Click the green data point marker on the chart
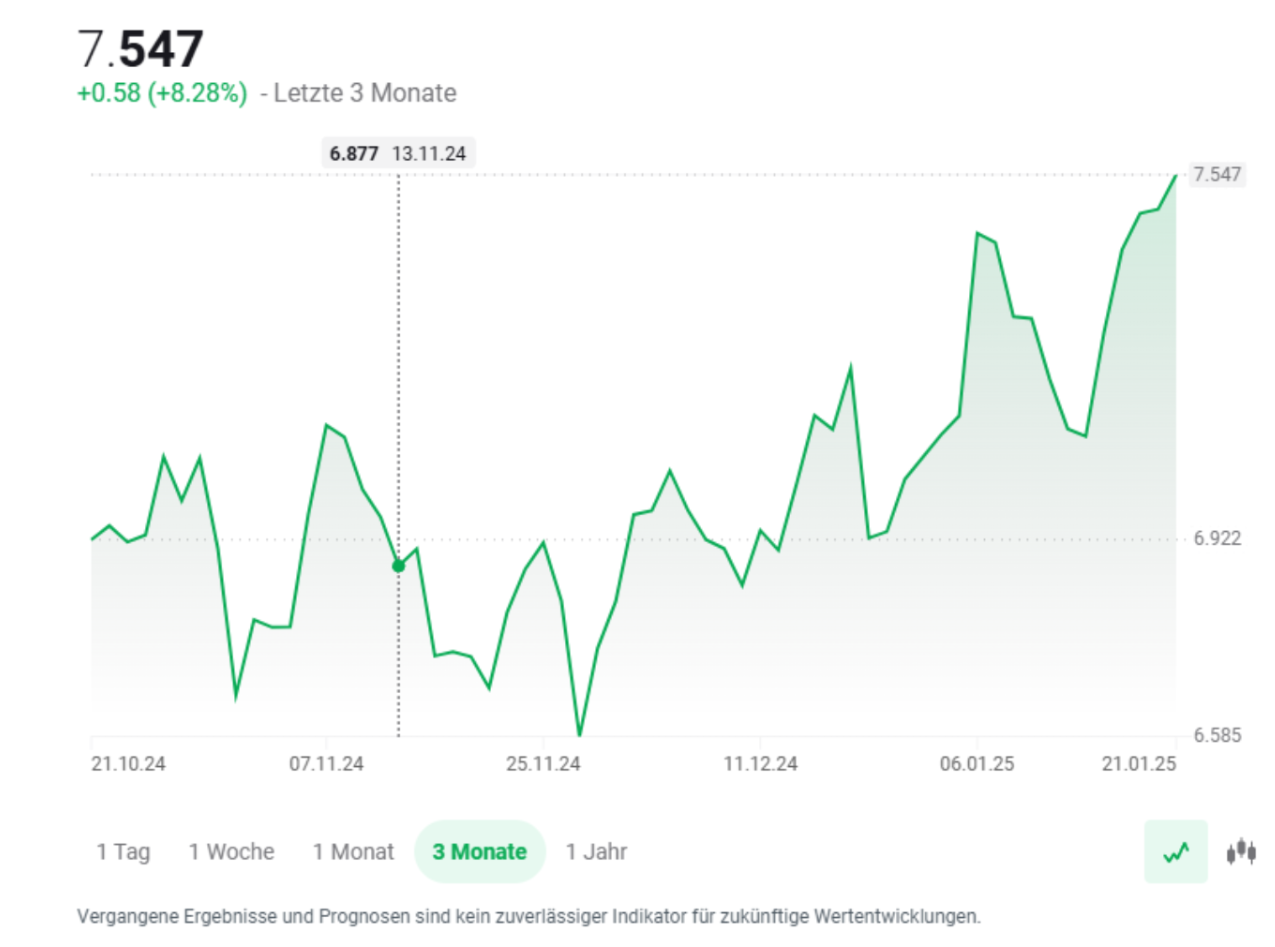The width and height of the screenshot is (1275, 947). pos(399,565)
